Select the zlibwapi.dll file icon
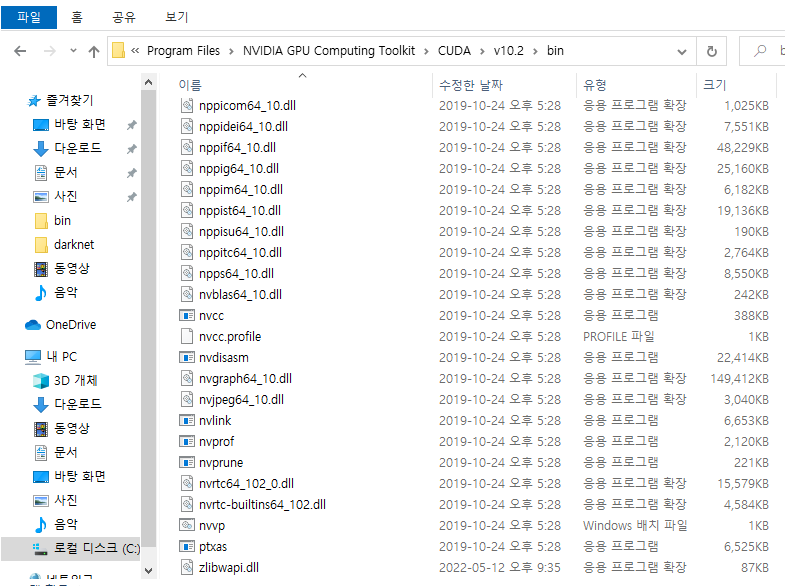This screenshot has width=785, height=586. coord(187,567)
